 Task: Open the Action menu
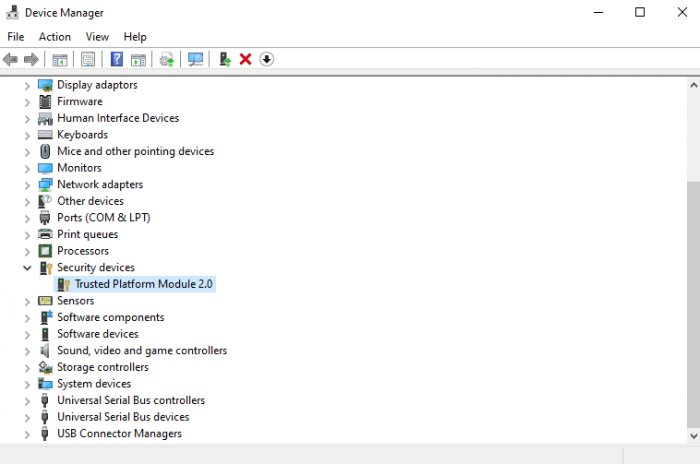[x=54, y=37]
